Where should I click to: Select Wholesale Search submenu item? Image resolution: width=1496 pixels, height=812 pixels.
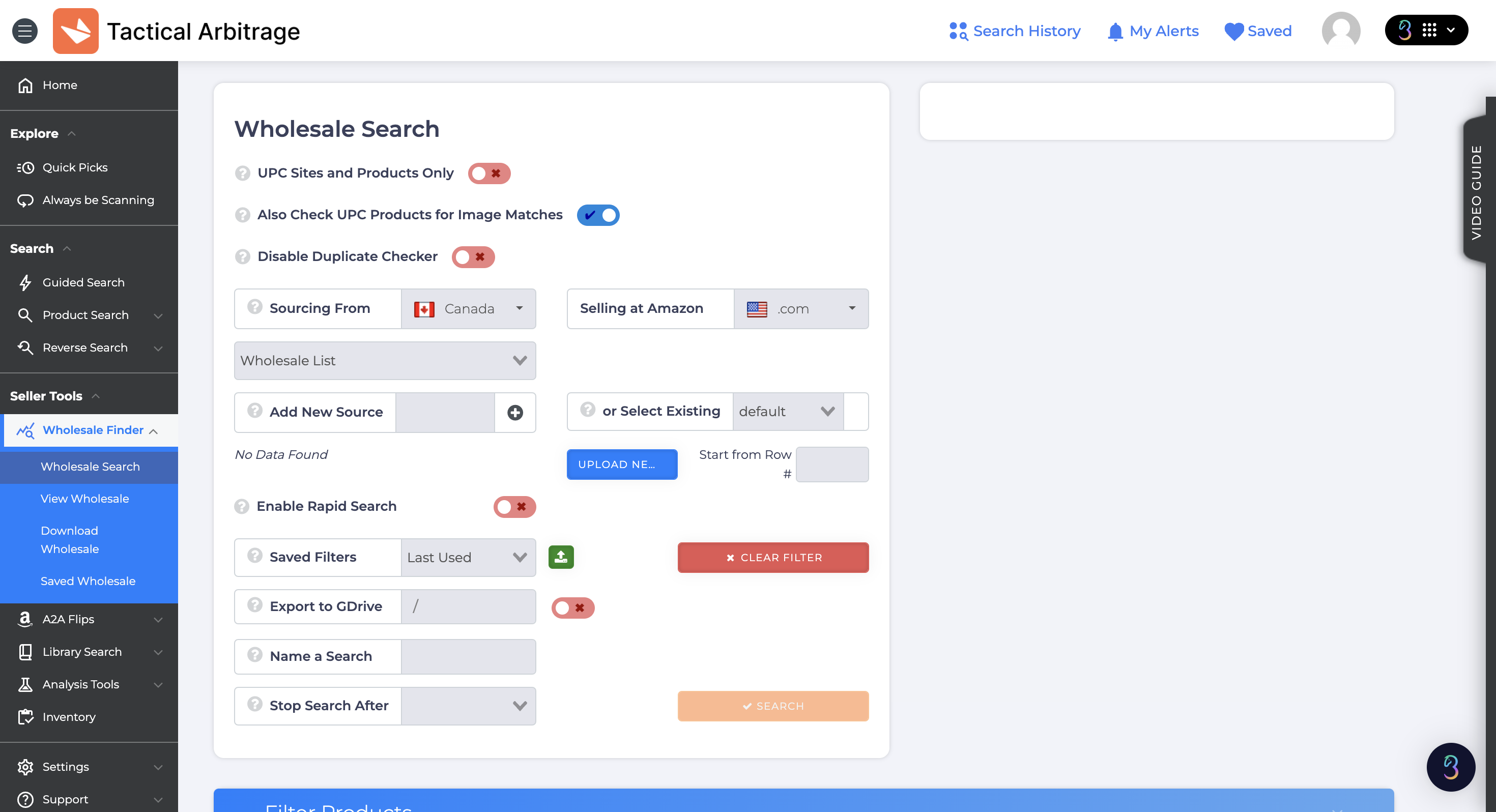click(89, 467)
